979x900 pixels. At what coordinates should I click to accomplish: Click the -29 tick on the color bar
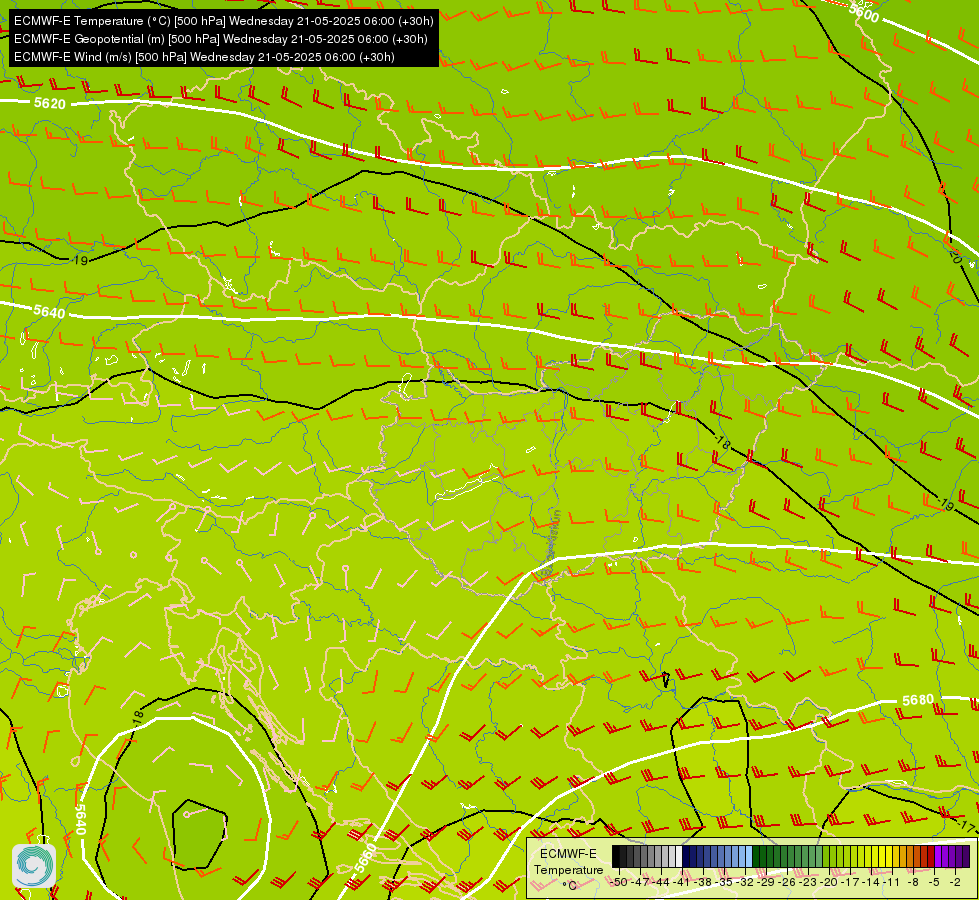click(766, 882)
